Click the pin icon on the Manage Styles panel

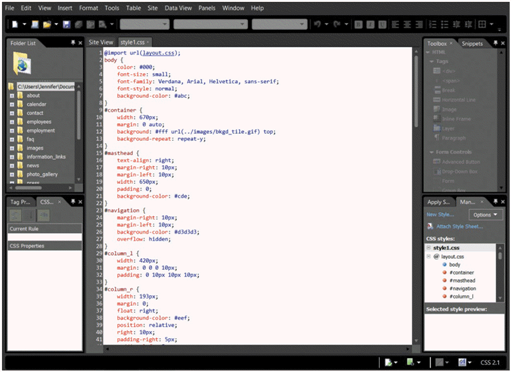pyautogui.click(x=495, y=202)
